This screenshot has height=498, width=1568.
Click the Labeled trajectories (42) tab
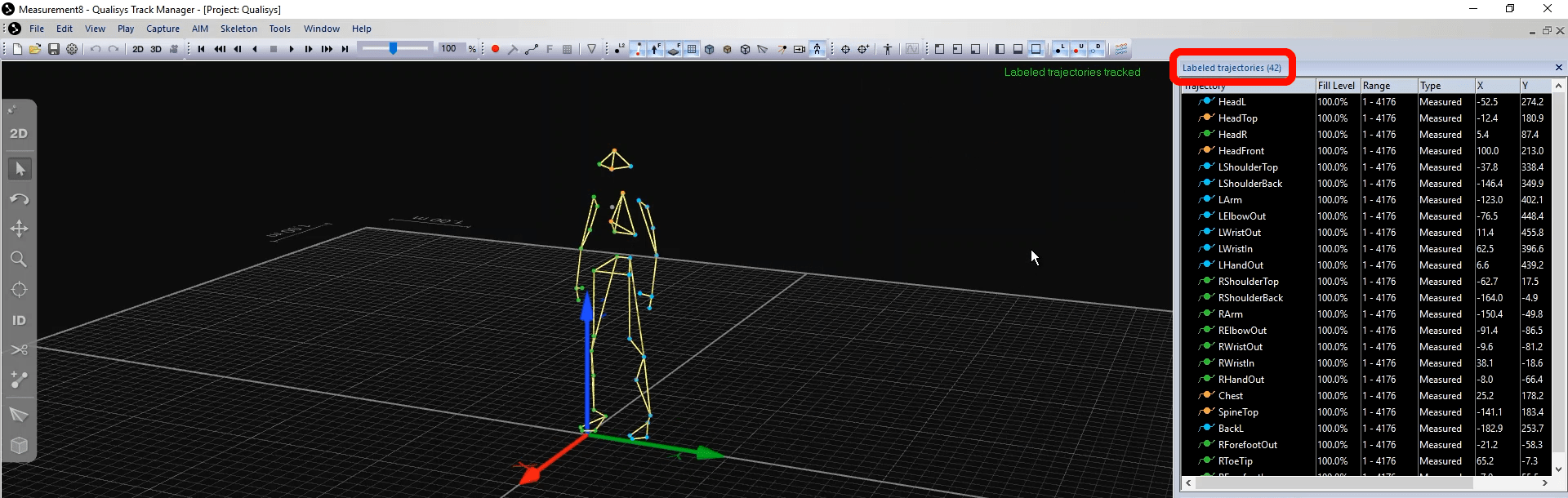(1232, 68)
